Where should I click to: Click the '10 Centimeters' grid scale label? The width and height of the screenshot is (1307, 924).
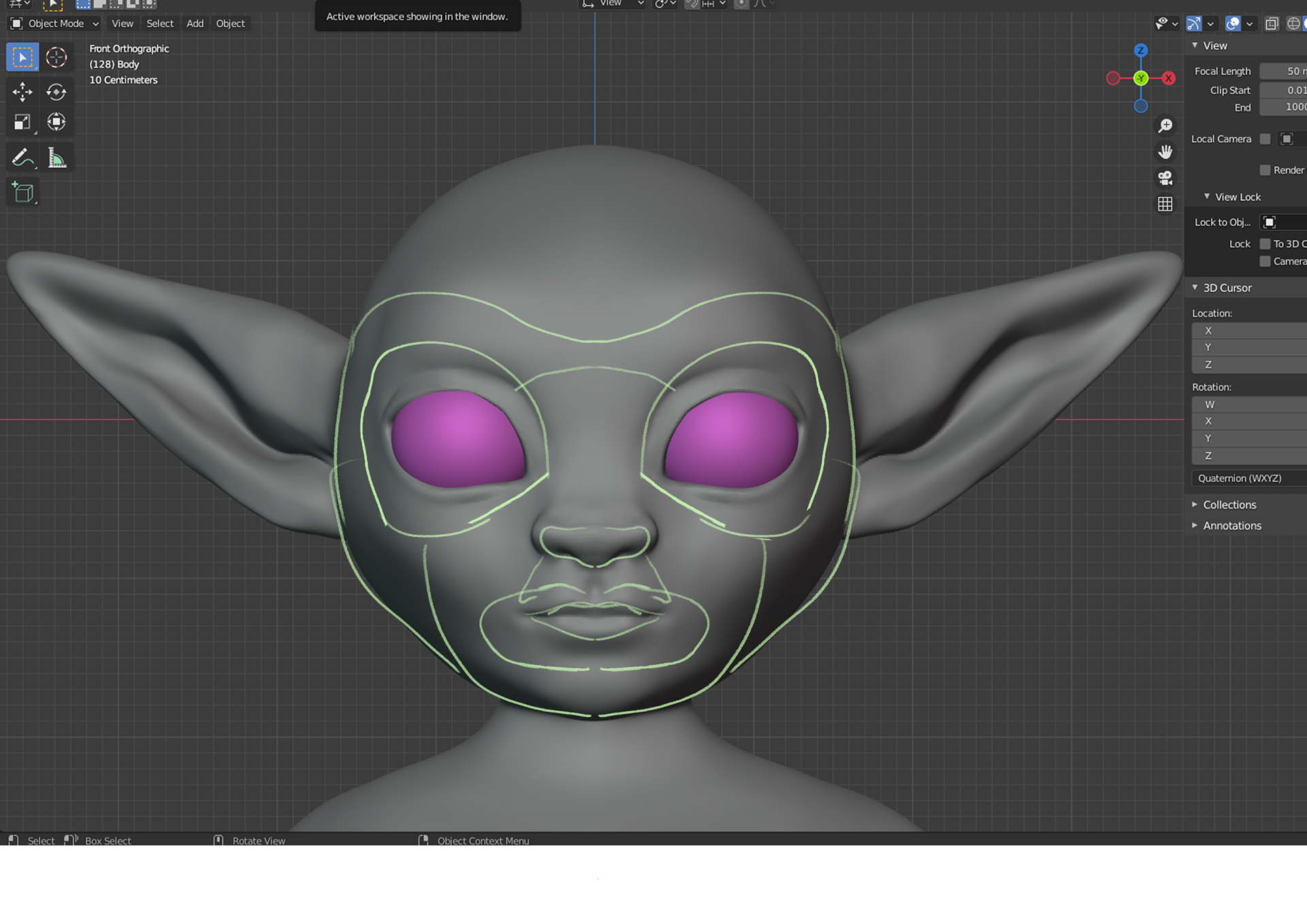coord(123,80)
